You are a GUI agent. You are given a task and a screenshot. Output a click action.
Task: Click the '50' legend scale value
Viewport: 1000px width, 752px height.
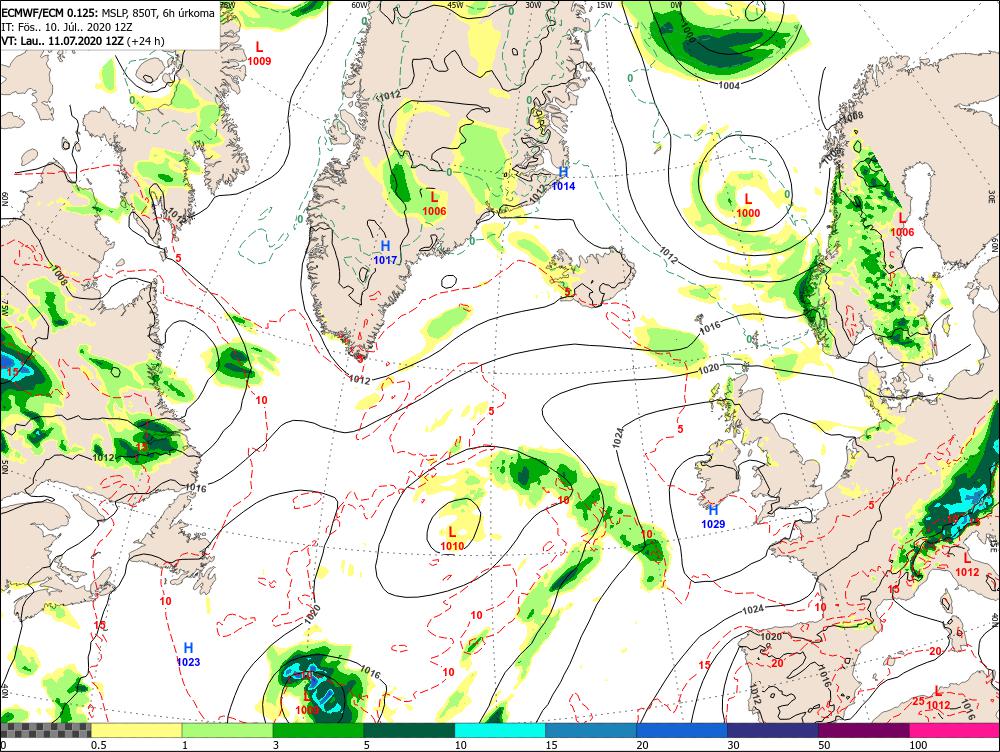(x=824, y=745)
